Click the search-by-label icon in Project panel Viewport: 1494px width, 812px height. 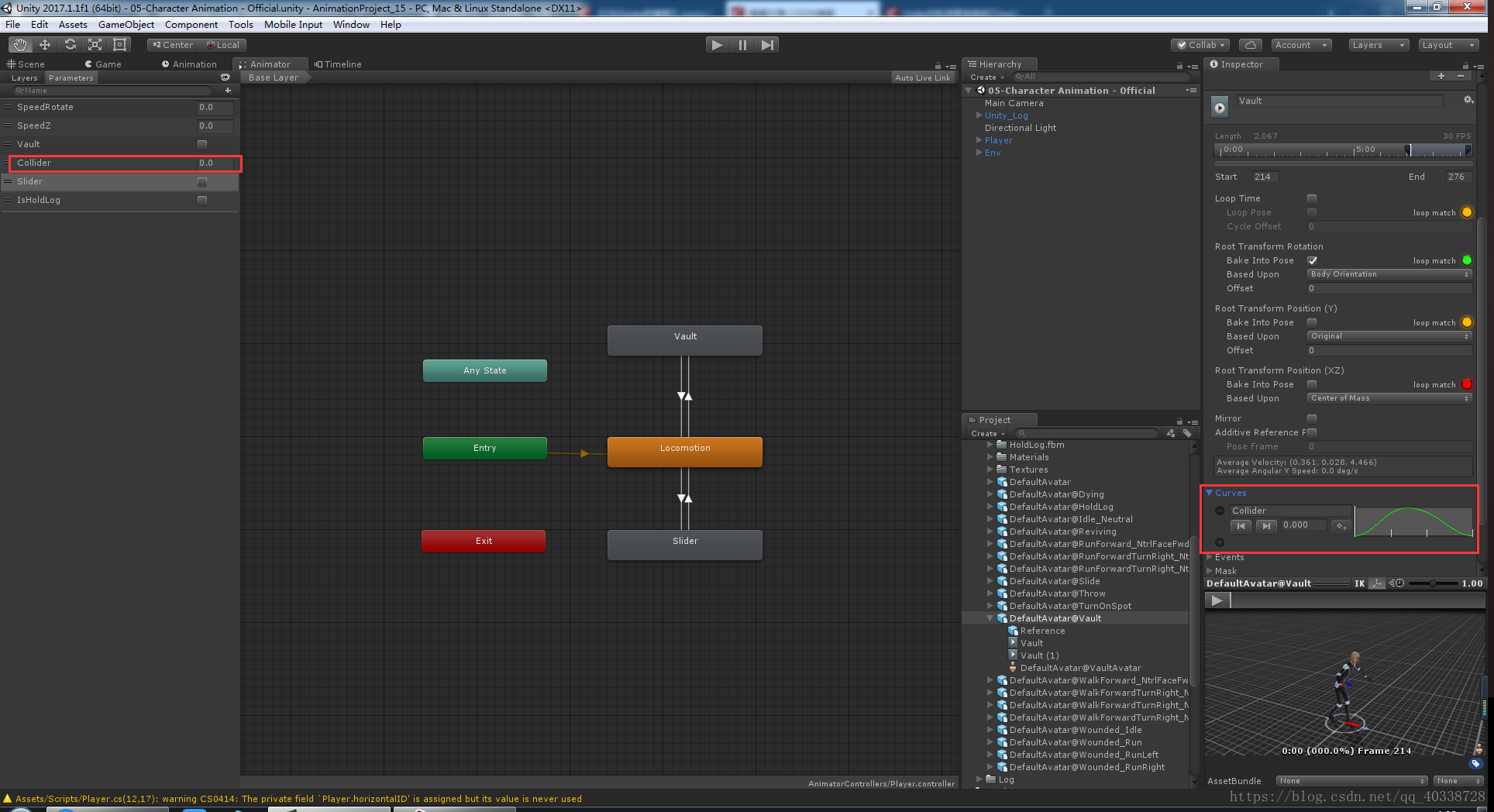click(1187, 433)
